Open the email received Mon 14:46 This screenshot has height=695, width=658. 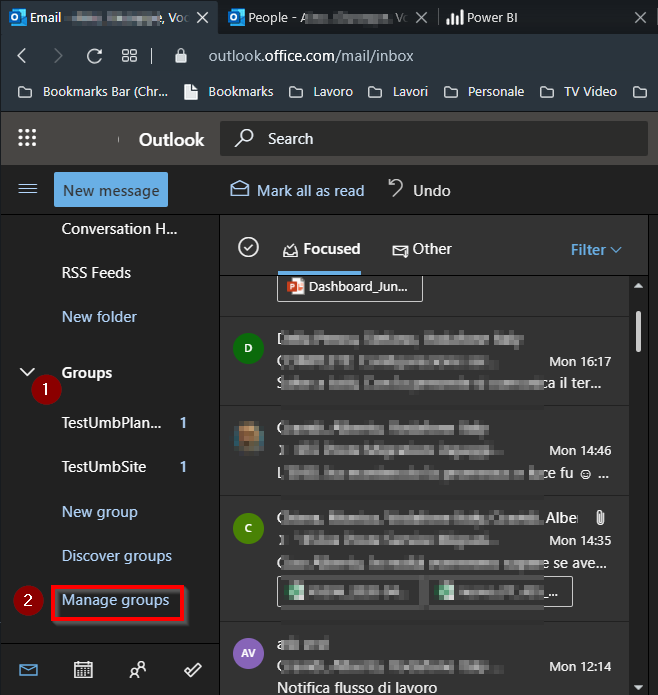[x=424, y=450]
